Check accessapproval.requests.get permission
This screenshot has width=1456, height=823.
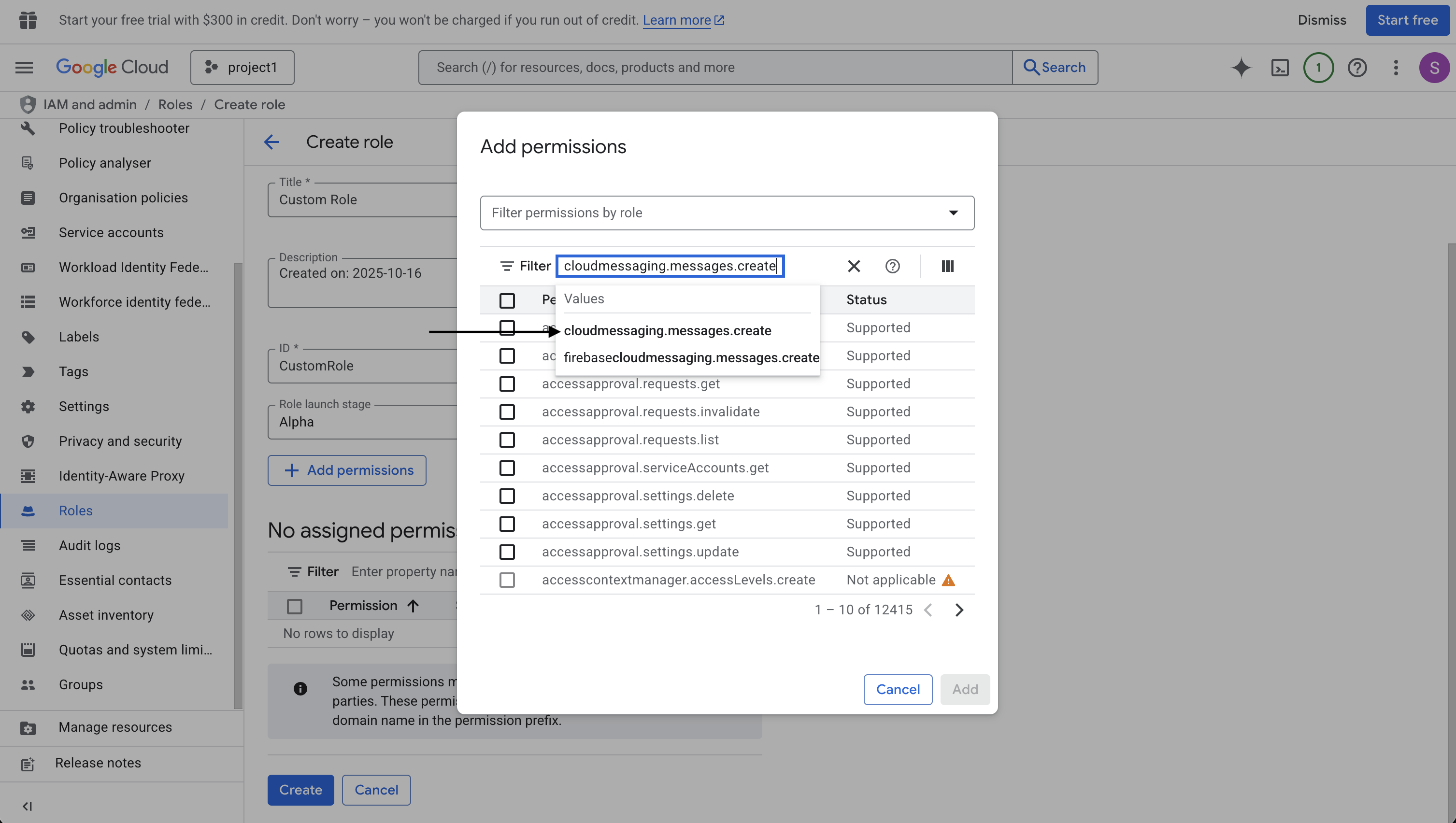(506, 383)
